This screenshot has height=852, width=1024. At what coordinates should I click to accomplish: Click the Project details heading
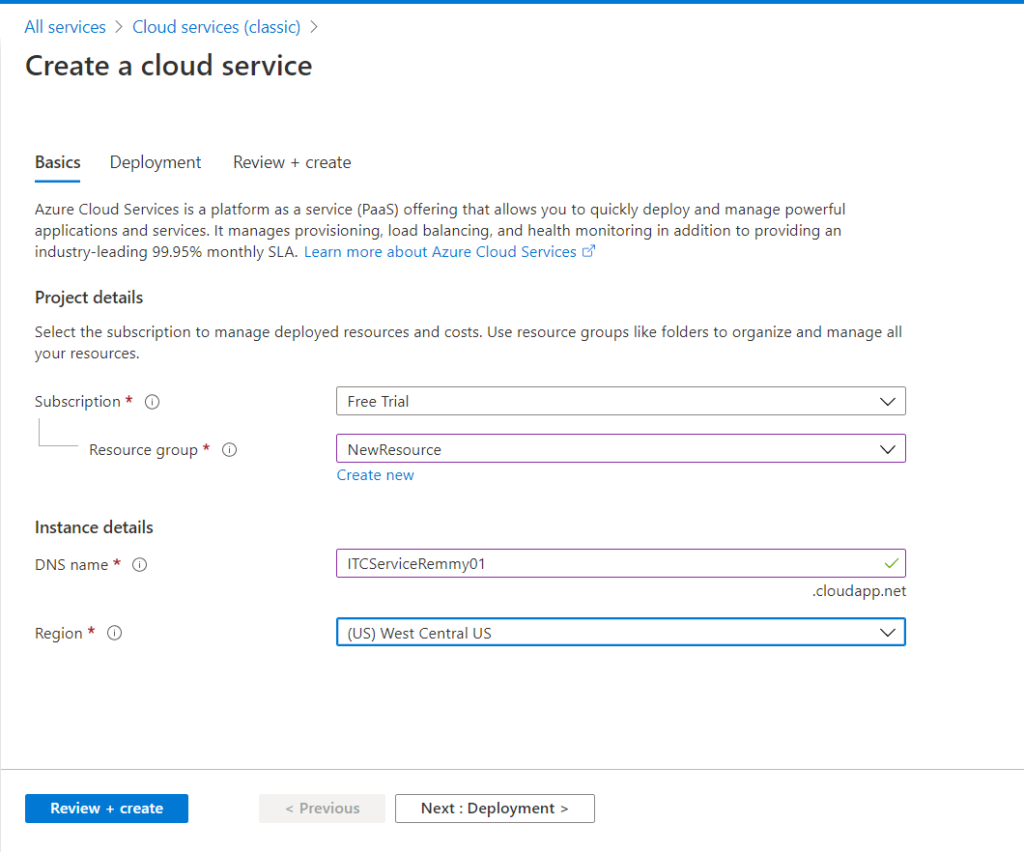coord(89,298)
